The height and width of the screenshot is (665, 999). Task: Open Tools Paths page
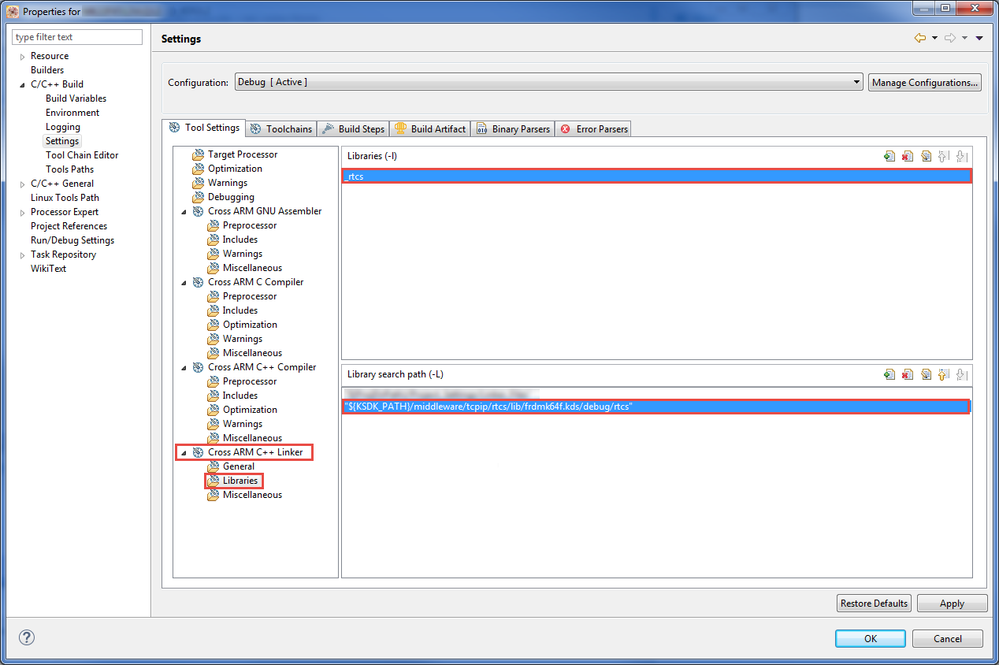click(69, 169)
